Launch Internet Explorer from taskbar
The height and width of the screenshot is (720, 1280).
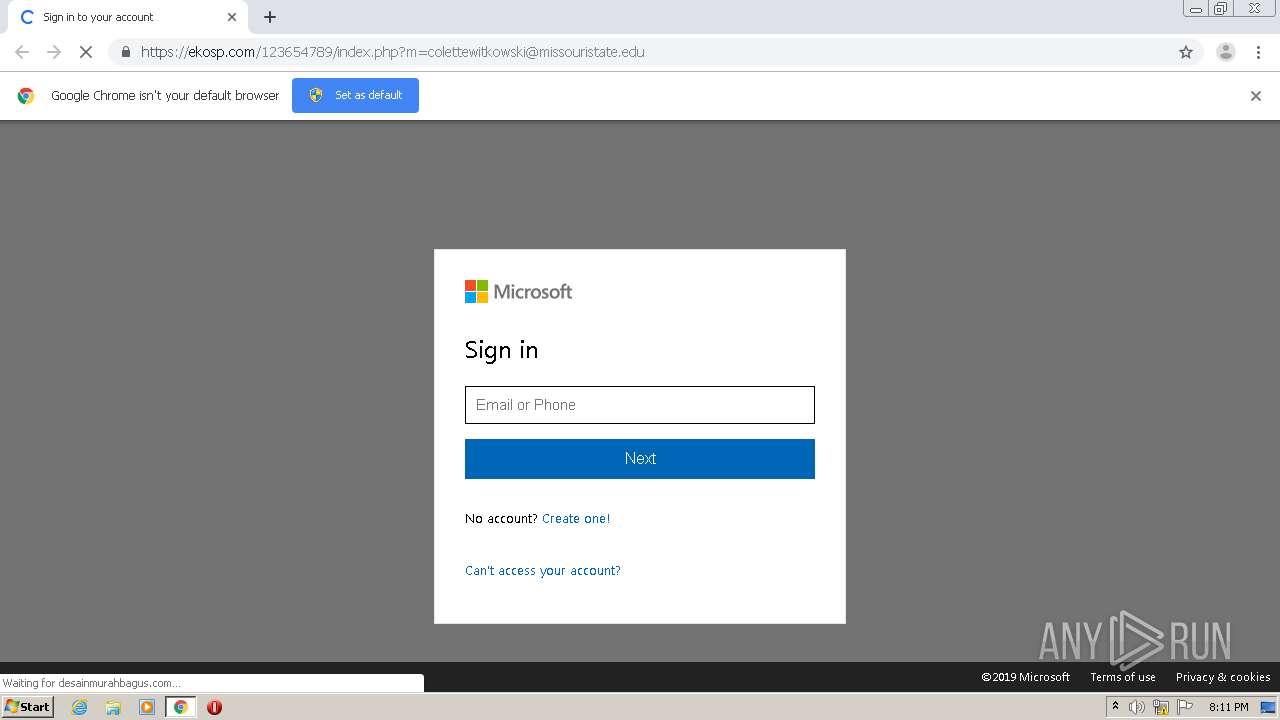pos(80,707)
